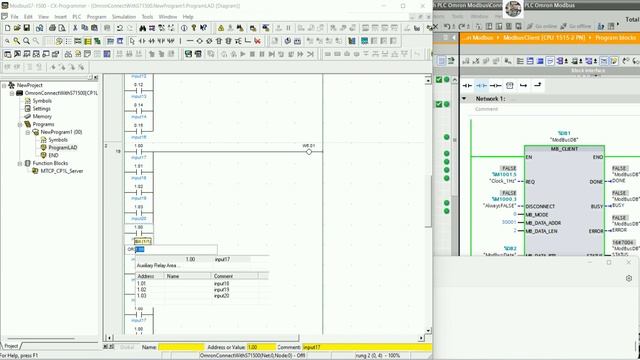Click the Work Online warning triangle icon

tap(221, 28)
